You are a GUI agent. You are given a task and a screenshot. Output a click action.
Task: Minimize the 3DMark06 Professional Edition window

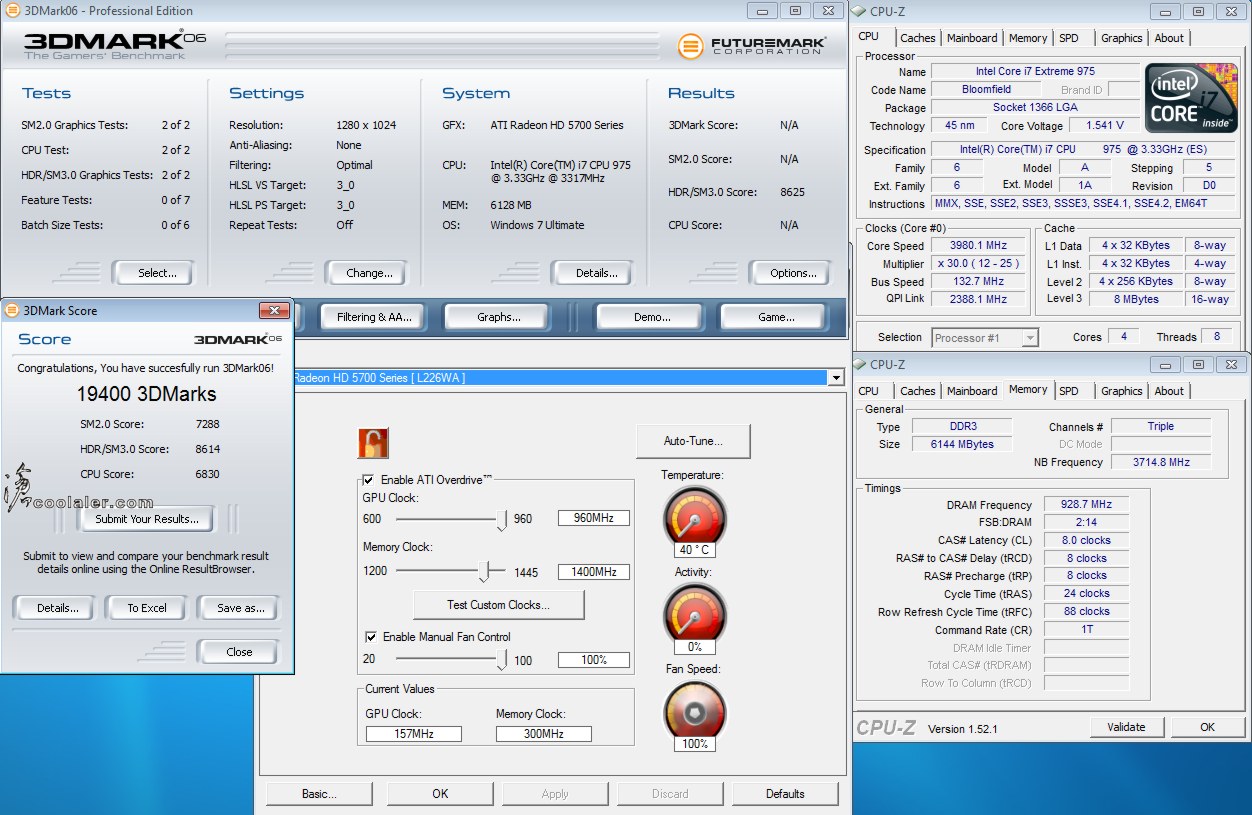(764, 10)
